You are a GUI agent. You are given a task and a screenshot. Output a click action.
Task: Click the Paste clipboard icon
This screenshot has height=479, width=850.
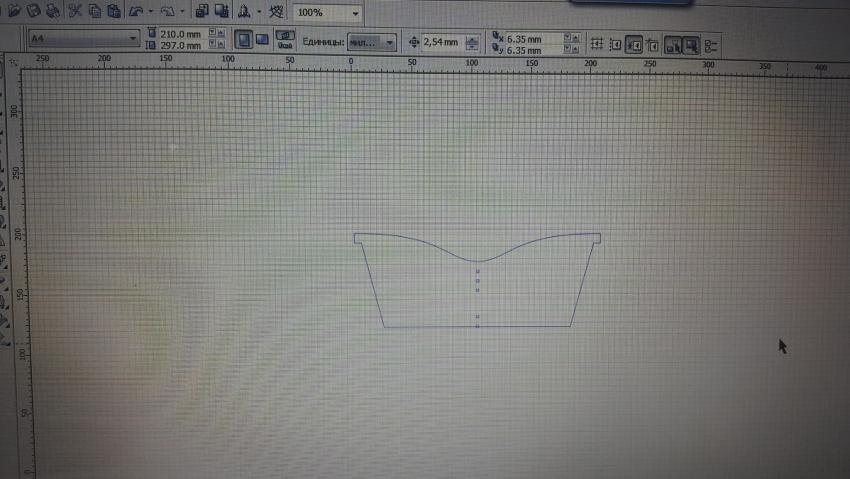[x=114, y=12]
